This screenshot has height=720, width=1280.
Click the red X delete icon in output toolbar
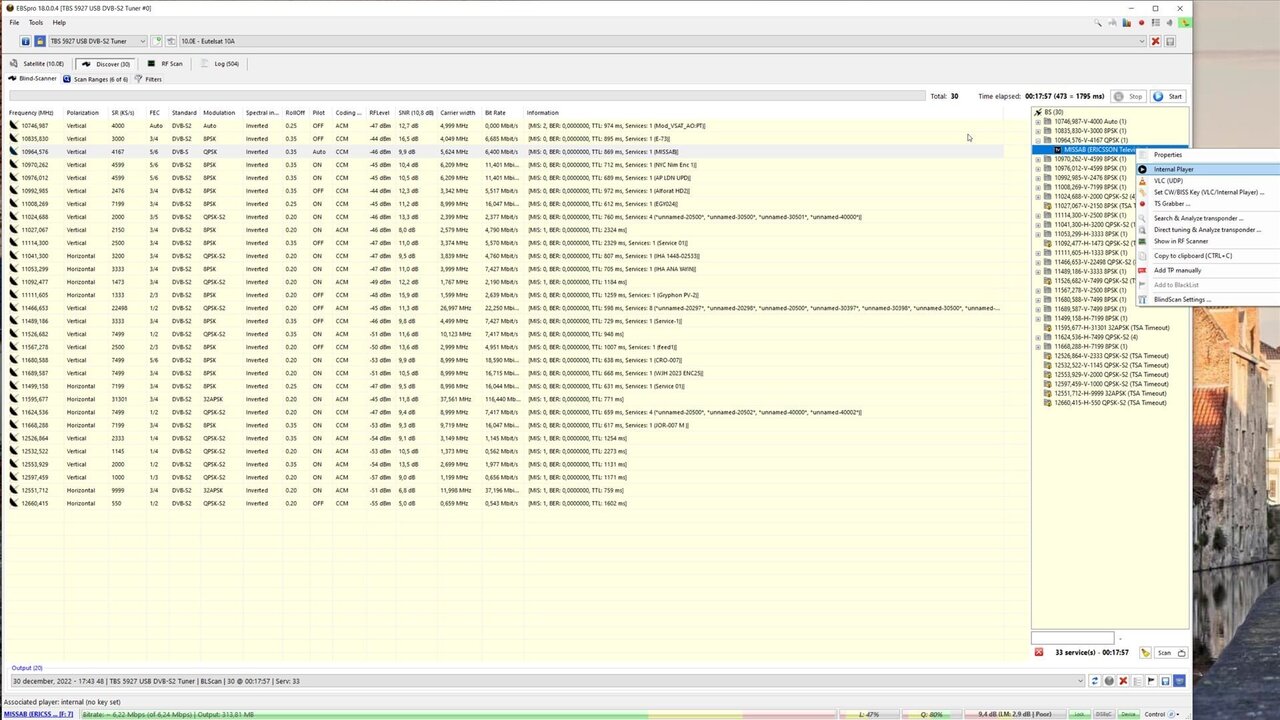click(1122, 681)
